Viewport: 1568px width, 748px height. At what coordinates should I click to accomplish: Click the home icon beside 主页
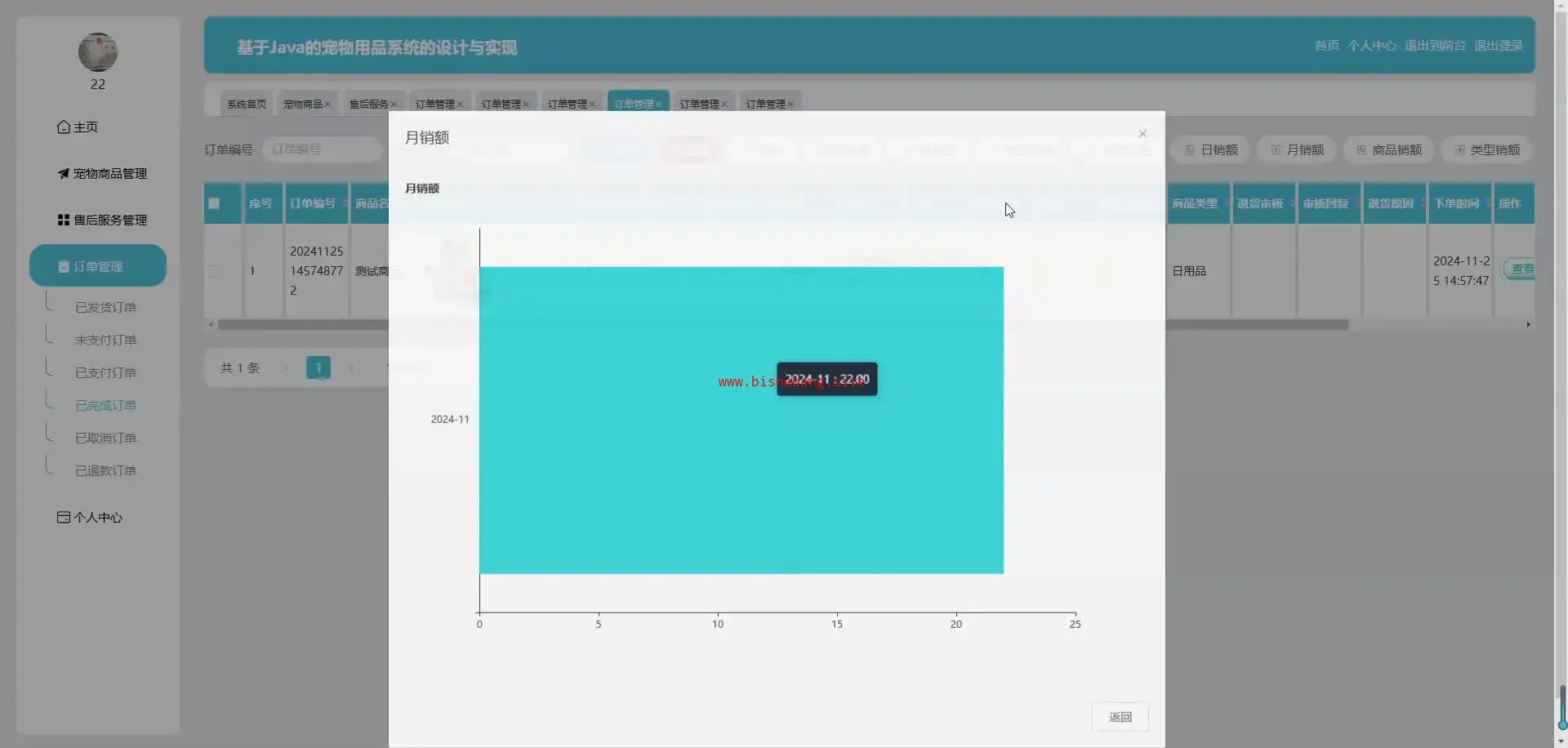64,127
